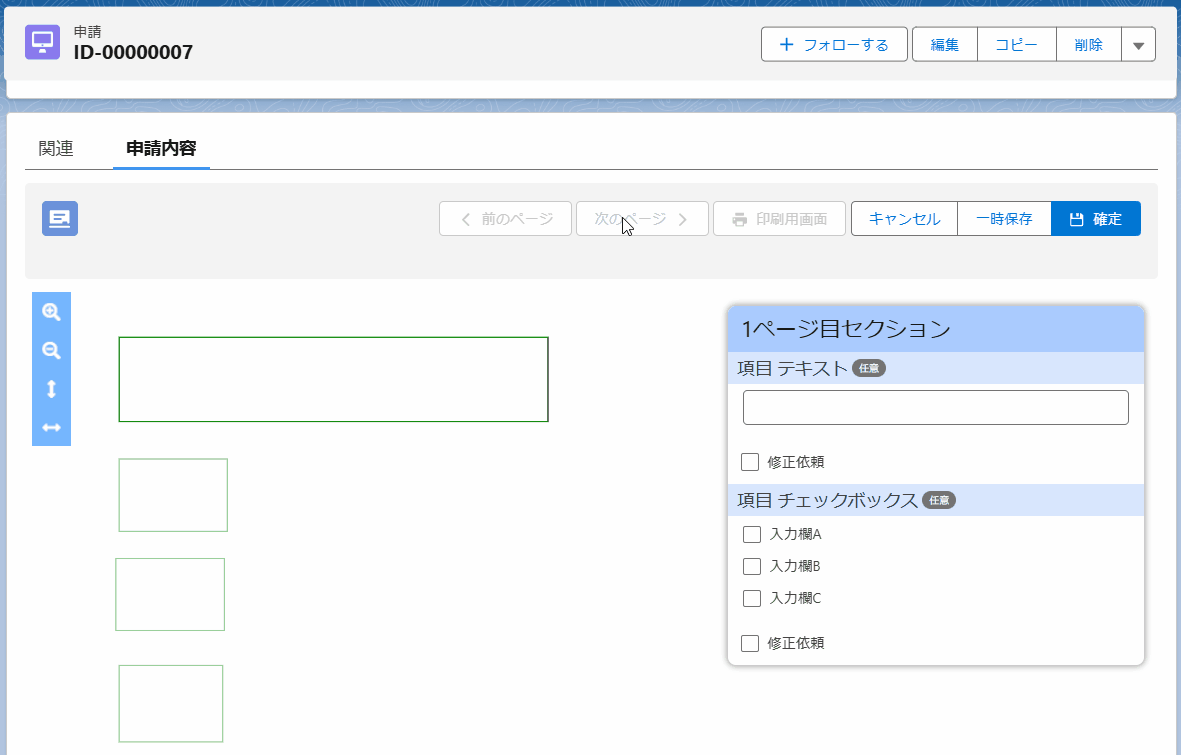The width and height of the screenshot is (1181, 755).
Task: Click the 1ページ目セクション header
Action: (935, 329)
